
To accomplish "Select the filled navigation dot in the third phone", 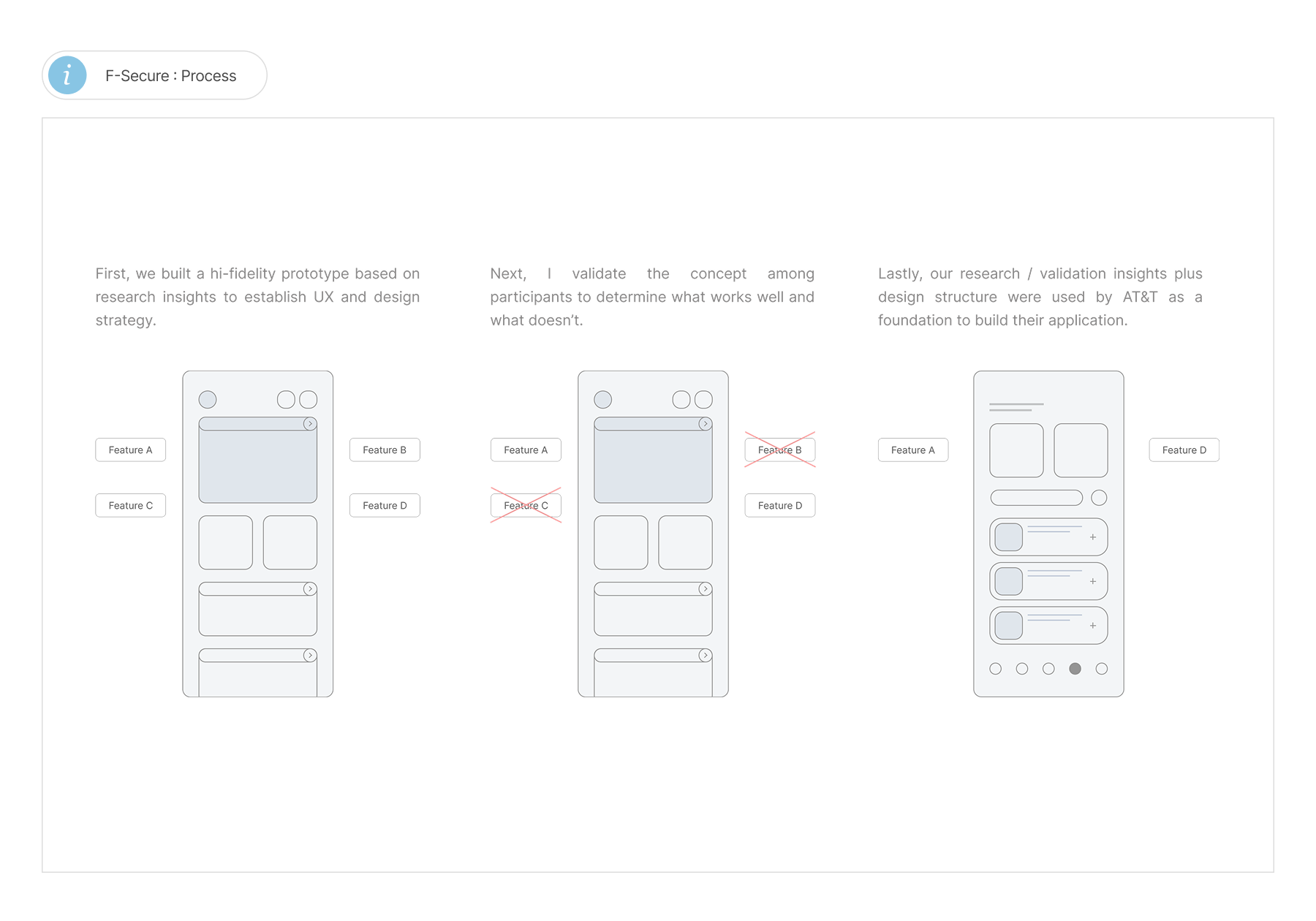I will pyautogui.click(x=1075, y=669).
